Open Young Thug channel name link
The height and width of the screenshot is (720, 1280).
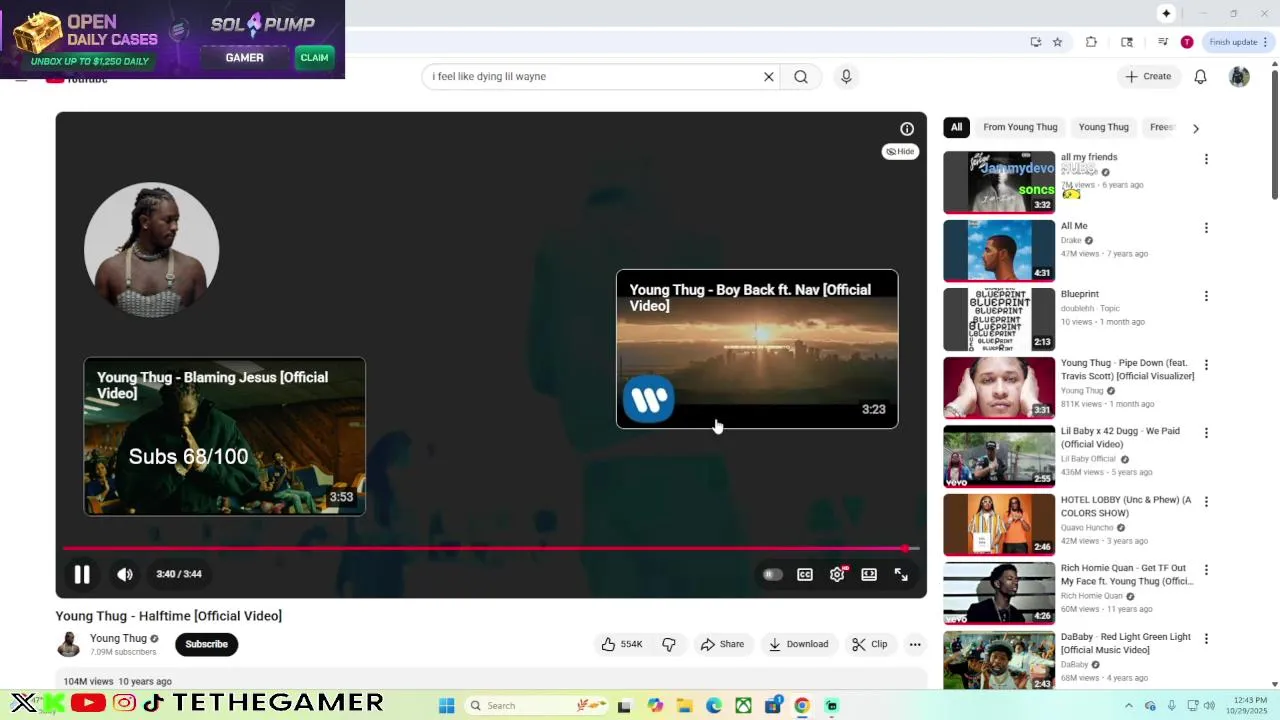118,638
